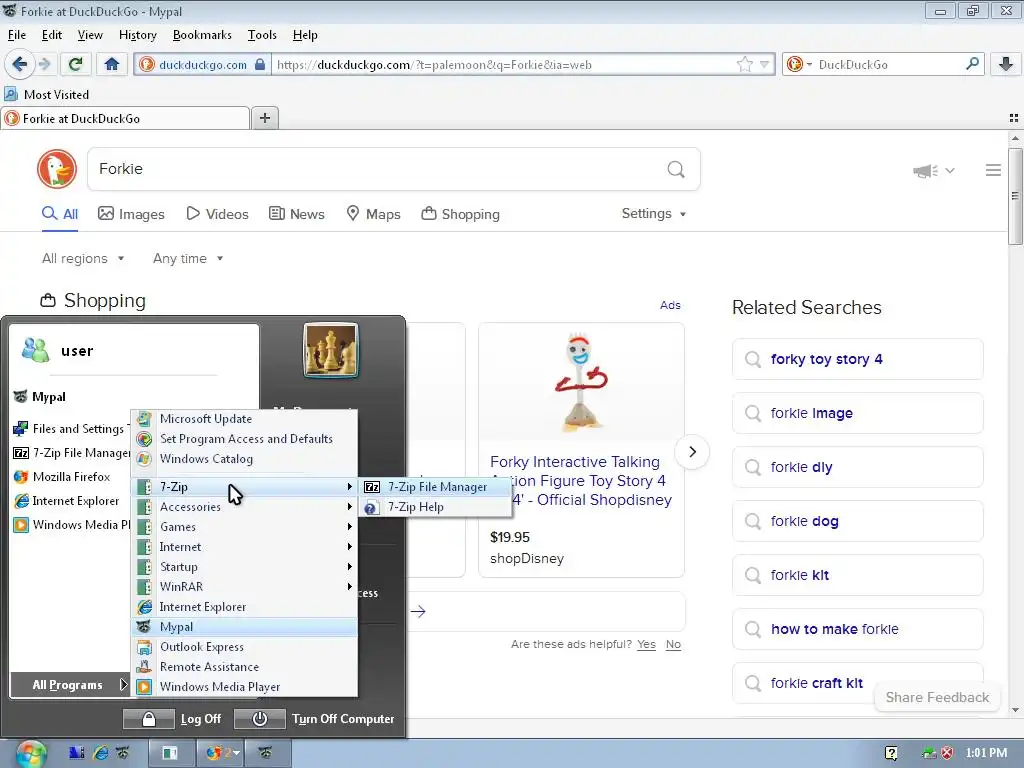
Task: Click the chess user picture in Start menu
Action: (330, 350)
